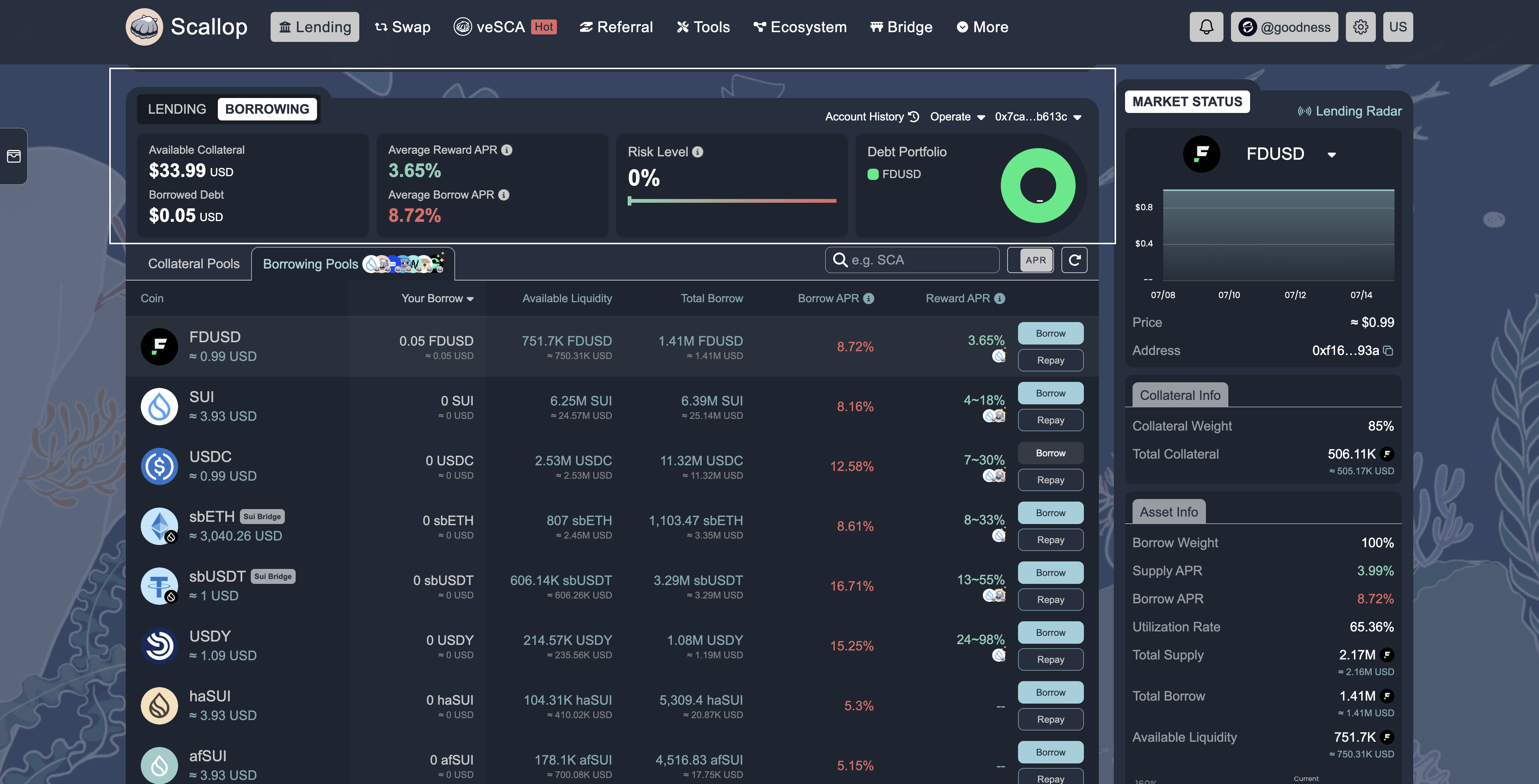Toggle the APR display switch
The image size is (1539, 784).
[1031, 260]
